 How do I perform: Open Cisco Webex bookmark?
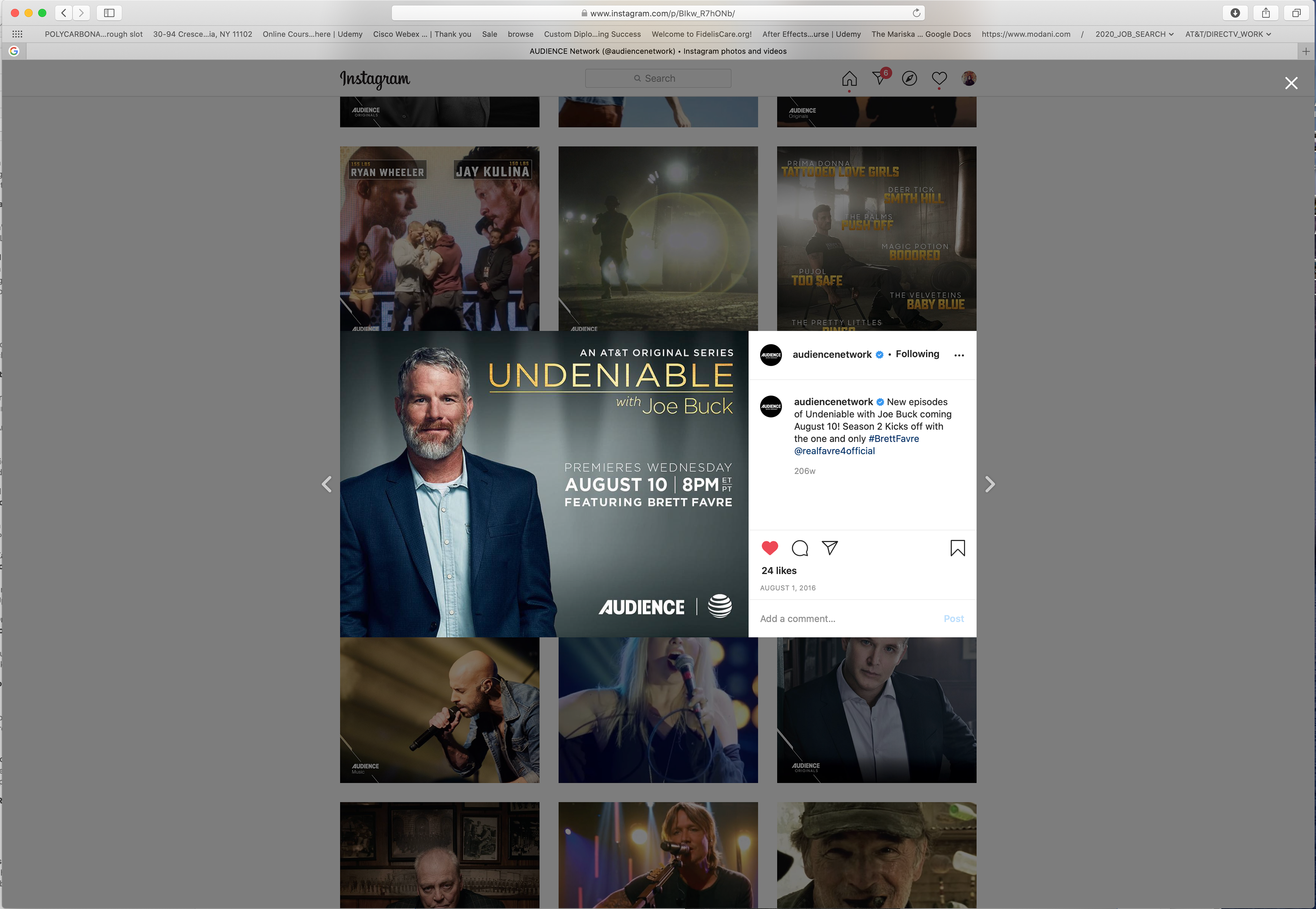pyautogui.click(x=422, y=34)
